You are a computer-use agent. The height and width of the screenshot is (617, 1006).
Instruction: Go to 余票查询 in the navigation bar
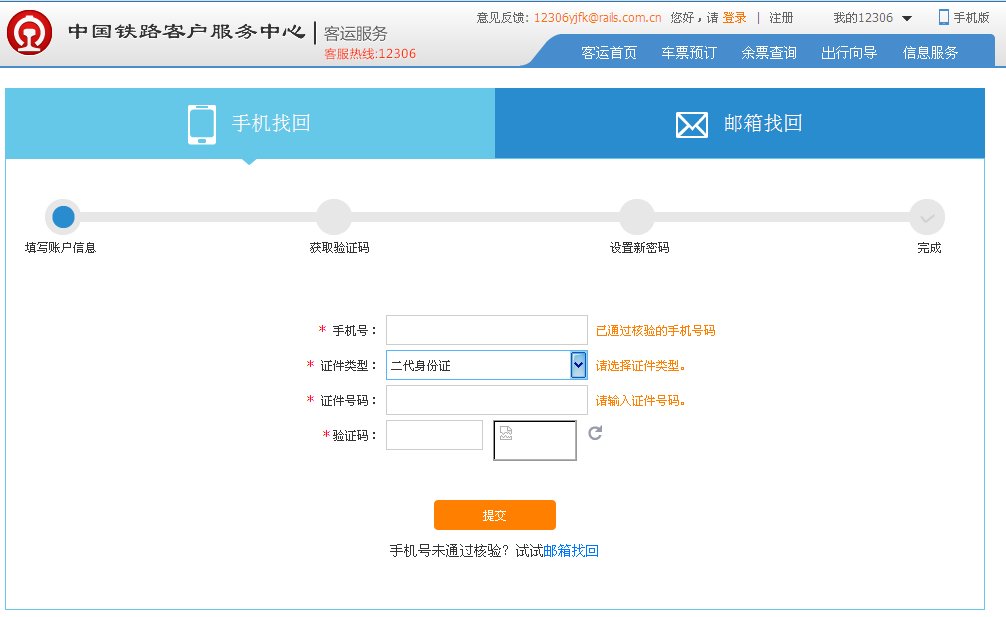[767, 52]
